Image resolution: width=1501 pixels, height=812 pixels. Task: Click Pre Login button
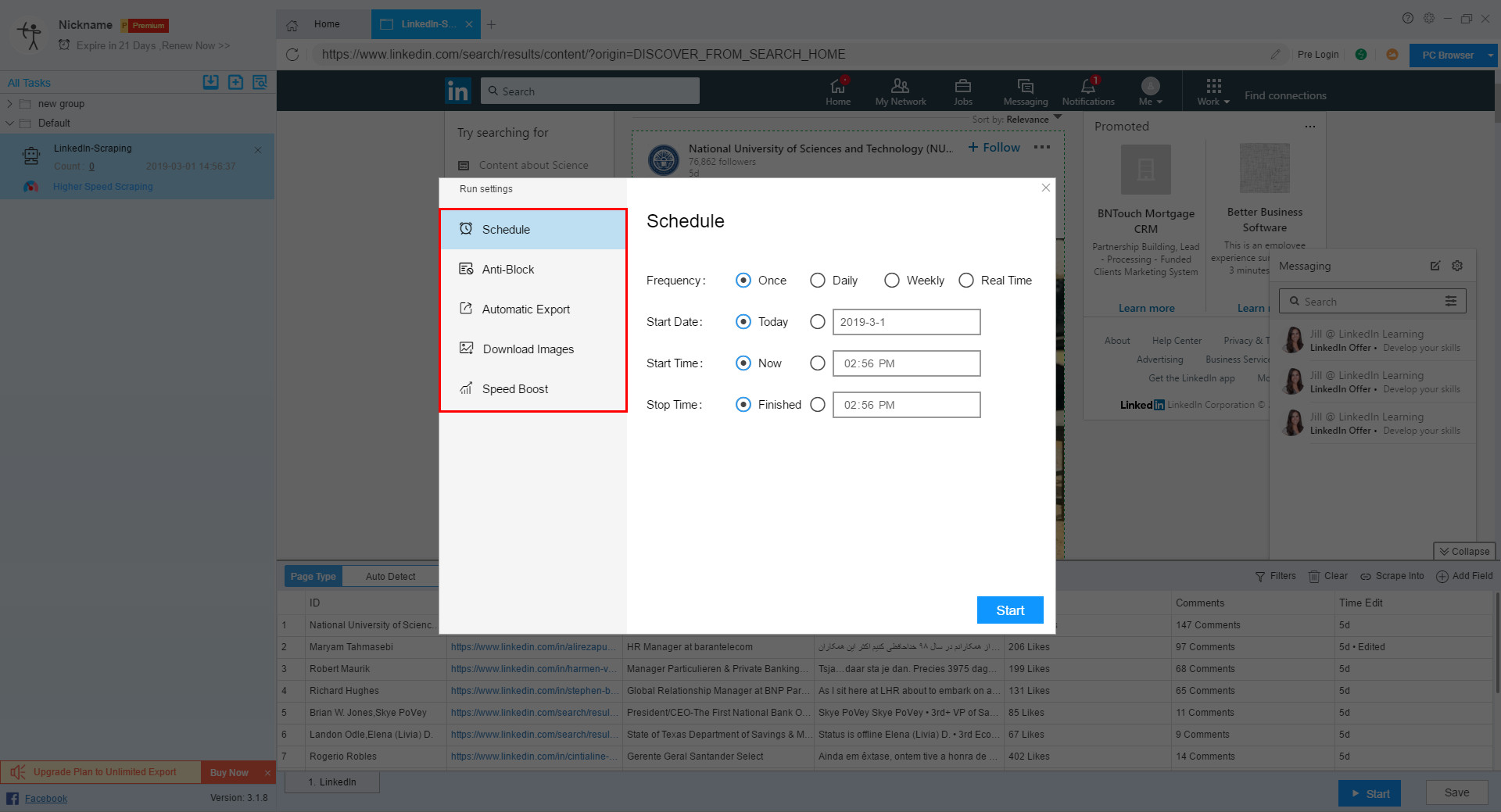click(x=1318, y=55)
